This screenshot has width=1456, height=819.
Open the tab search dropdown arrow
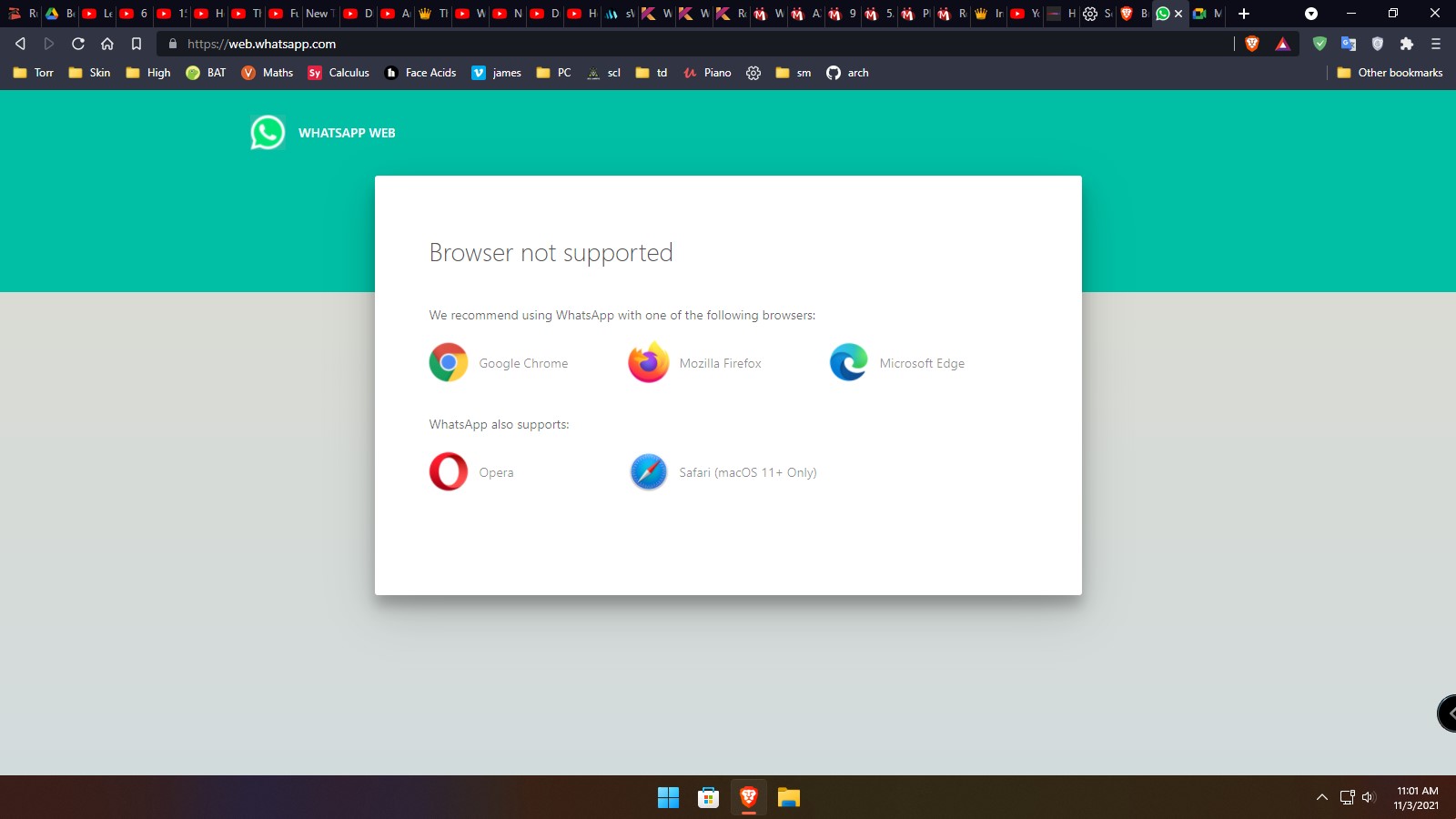click(1311, 14)
